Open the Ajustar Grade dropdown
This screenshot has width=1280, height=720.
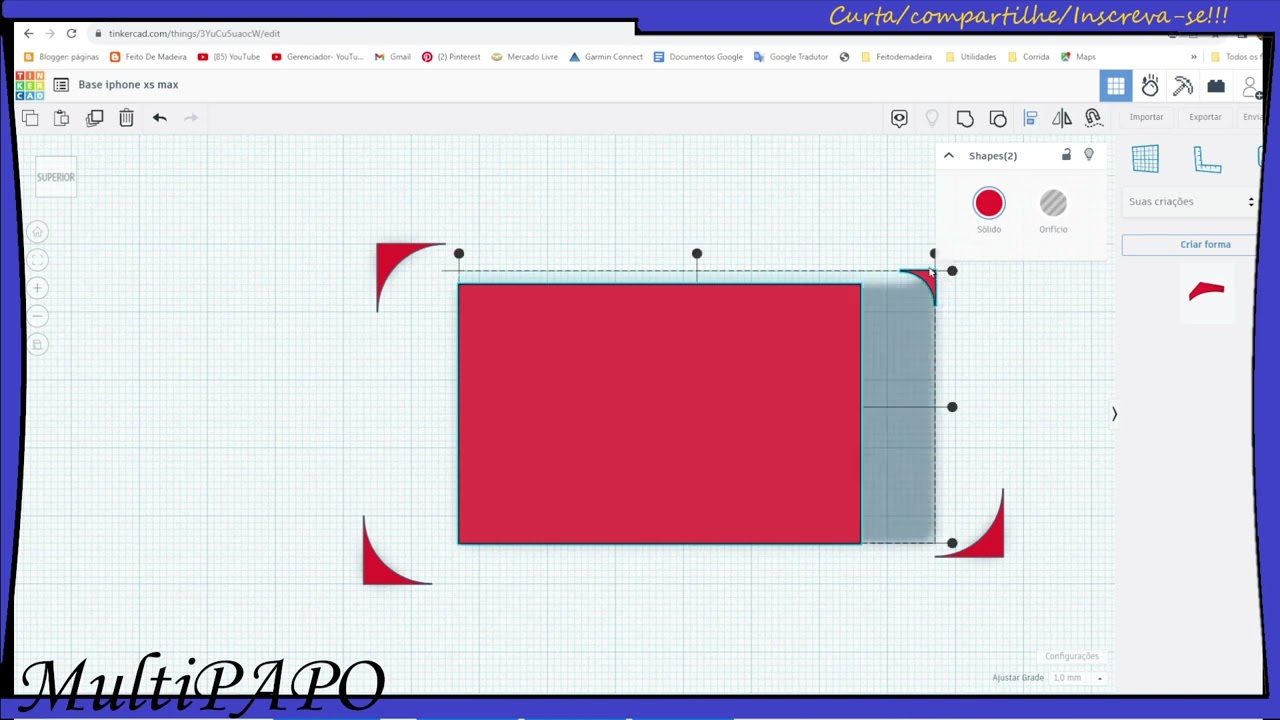[x=1076, y=678]
